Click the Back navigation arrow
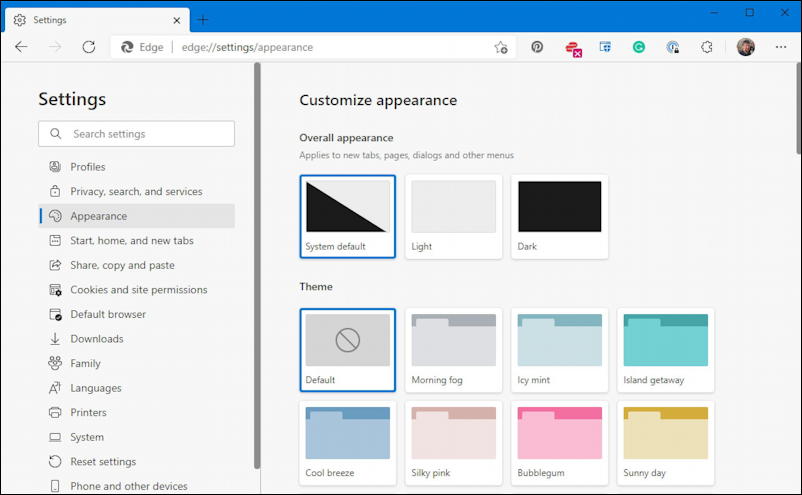Image resolution: width=802 pixels, height=495 pixels. [x=22, y=47]
